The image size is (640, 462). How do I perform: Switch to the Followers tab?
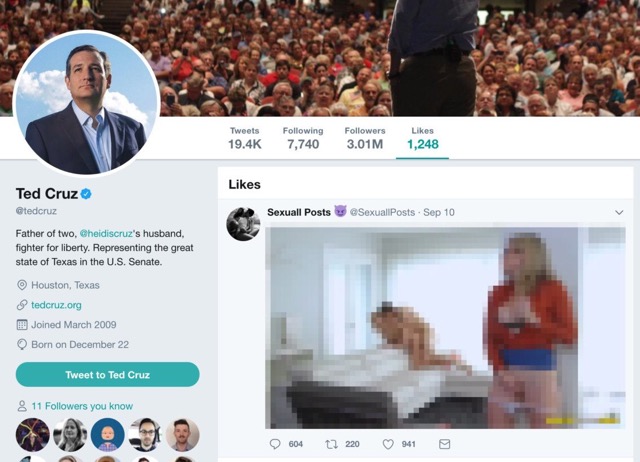(x=365, y=138)
